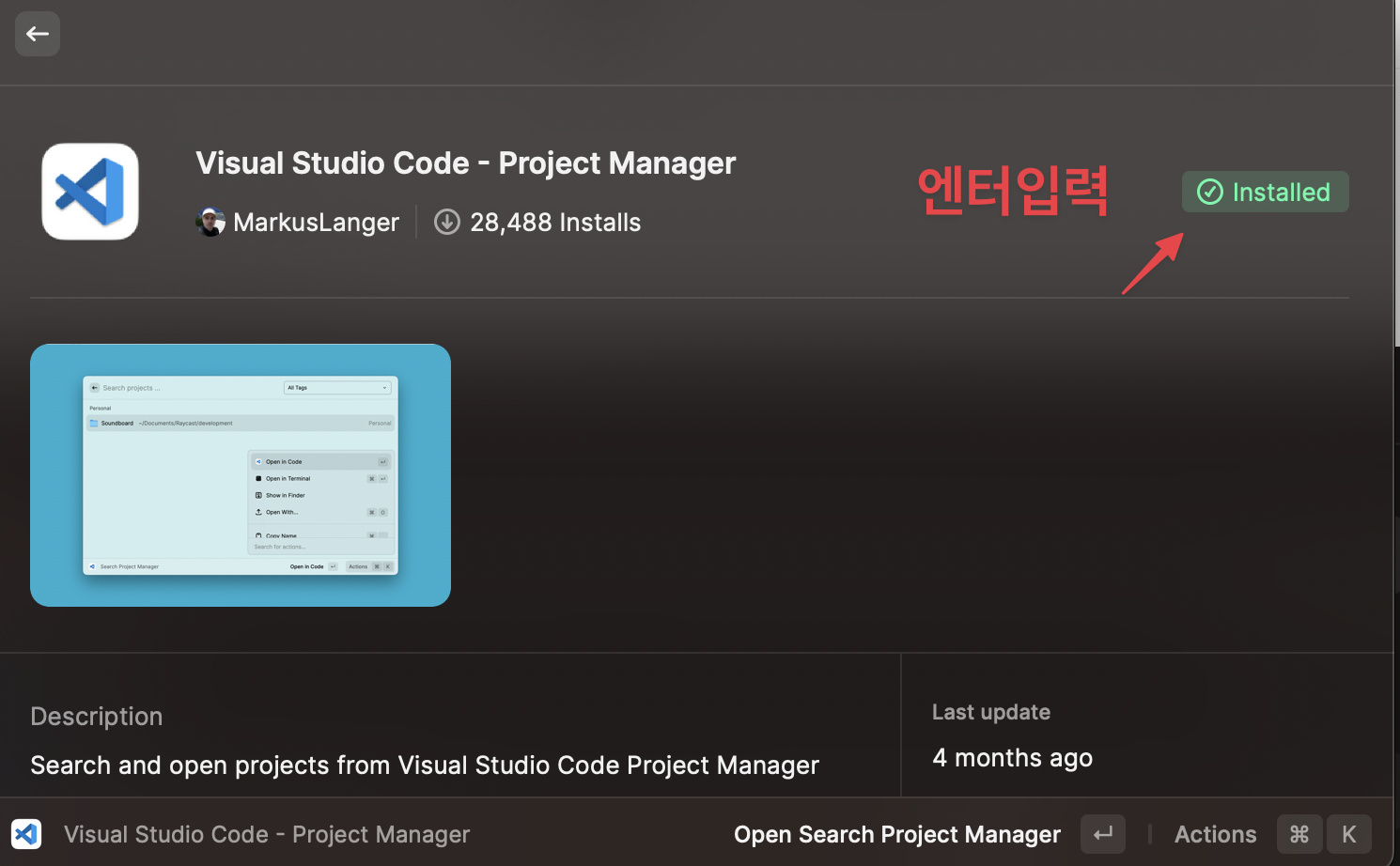Click the command key symbol
Viewport: 1400px width, 866px height.
click(1299, 834)
